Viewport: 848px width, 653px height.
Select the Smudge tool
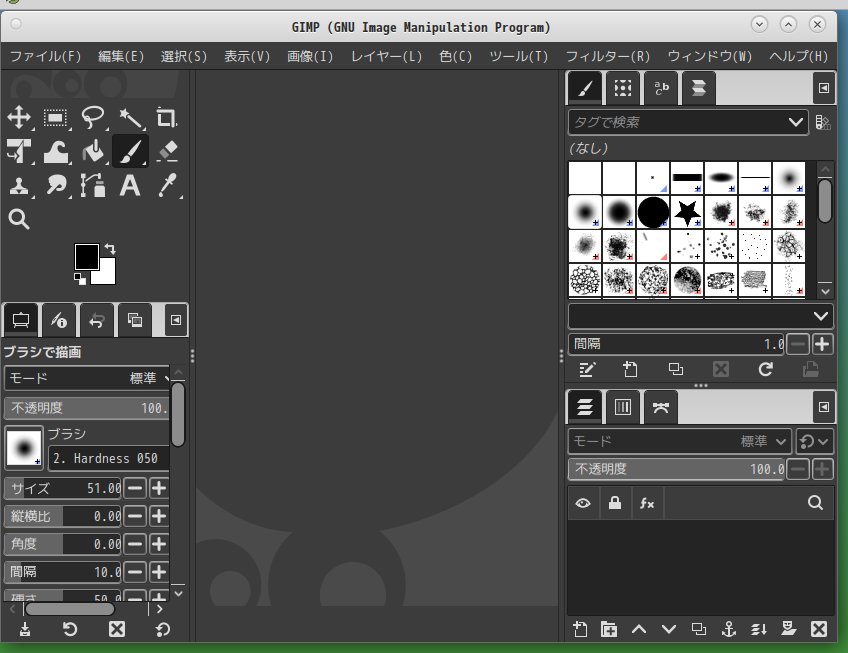(55, 186)
